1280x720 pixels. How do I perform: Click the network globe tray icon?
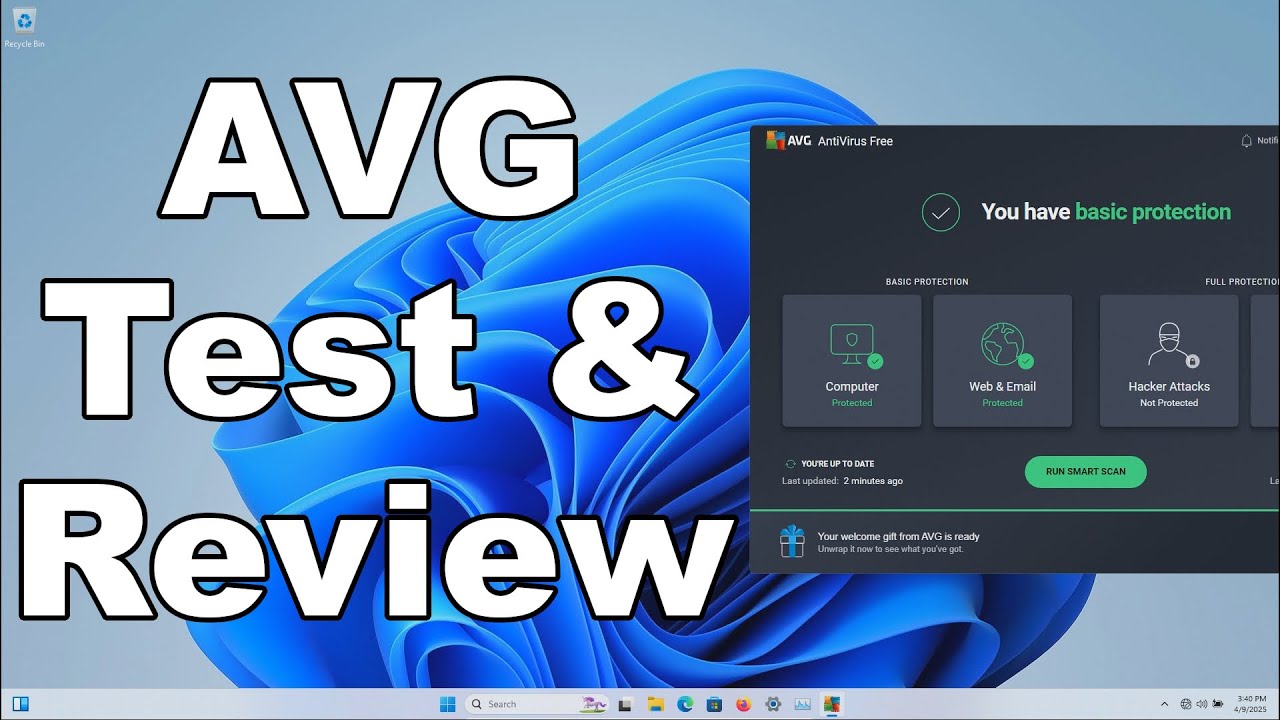1186,704
